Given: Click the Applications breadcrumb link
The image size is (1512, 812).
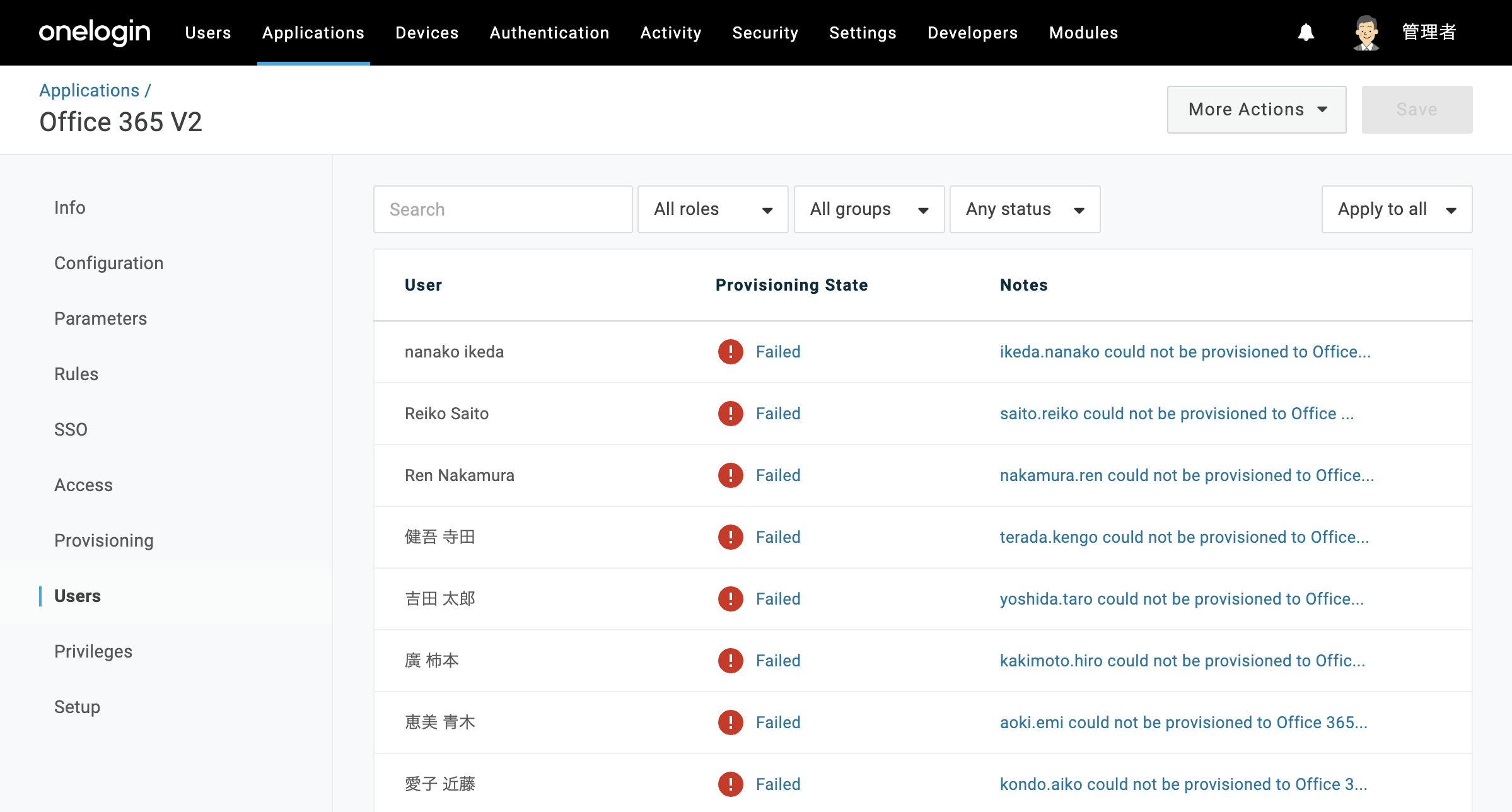Looking at the screenshot, I should pos(90,91).
